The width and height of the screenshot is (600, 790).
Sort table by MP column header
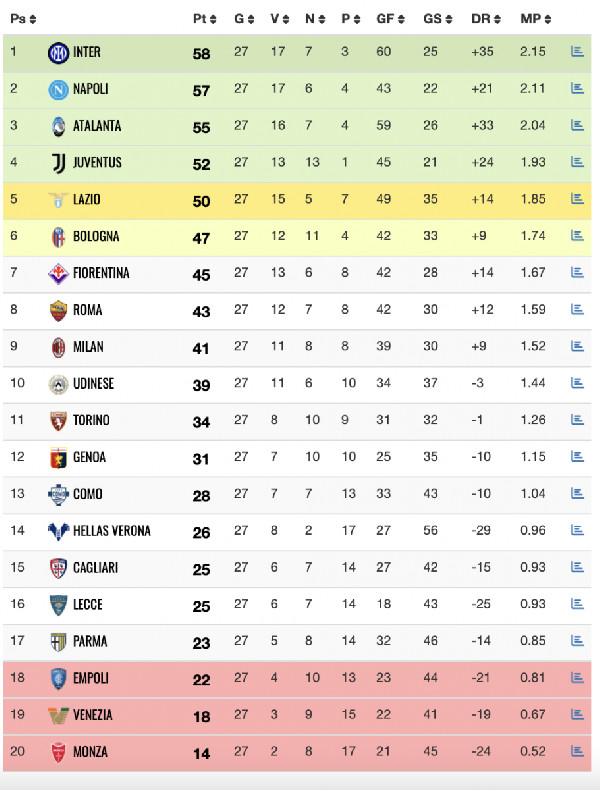(534, 19)
